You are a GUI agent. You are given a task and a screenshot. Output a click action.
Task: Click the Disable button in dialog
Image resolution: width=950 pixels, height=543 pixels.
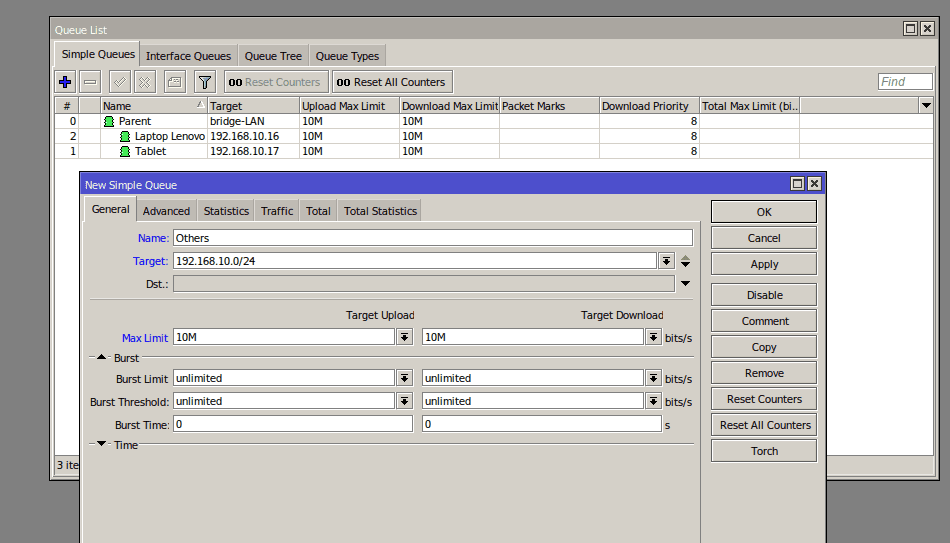coord(763,295)
